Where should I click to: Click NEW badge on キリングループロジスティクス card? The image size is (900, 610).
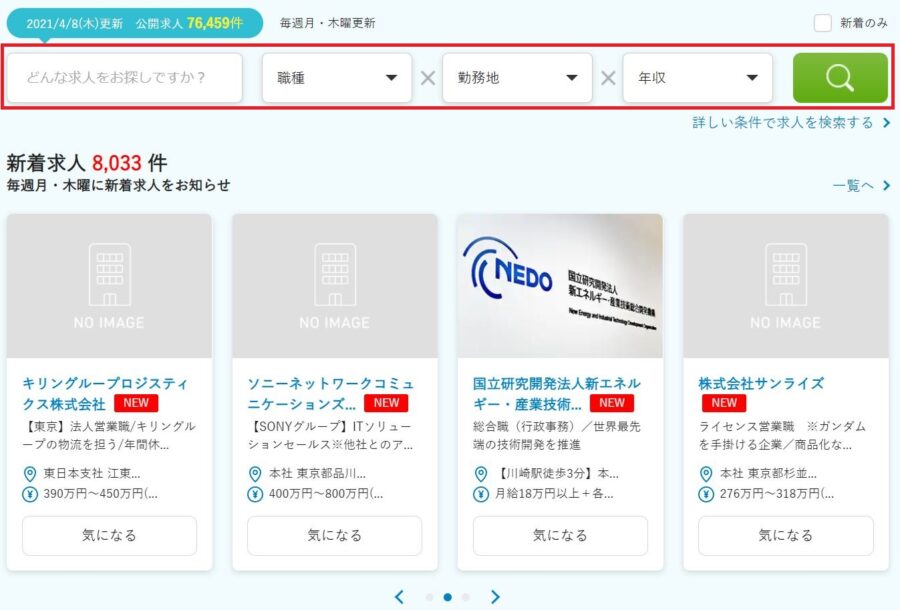[136, 403]
